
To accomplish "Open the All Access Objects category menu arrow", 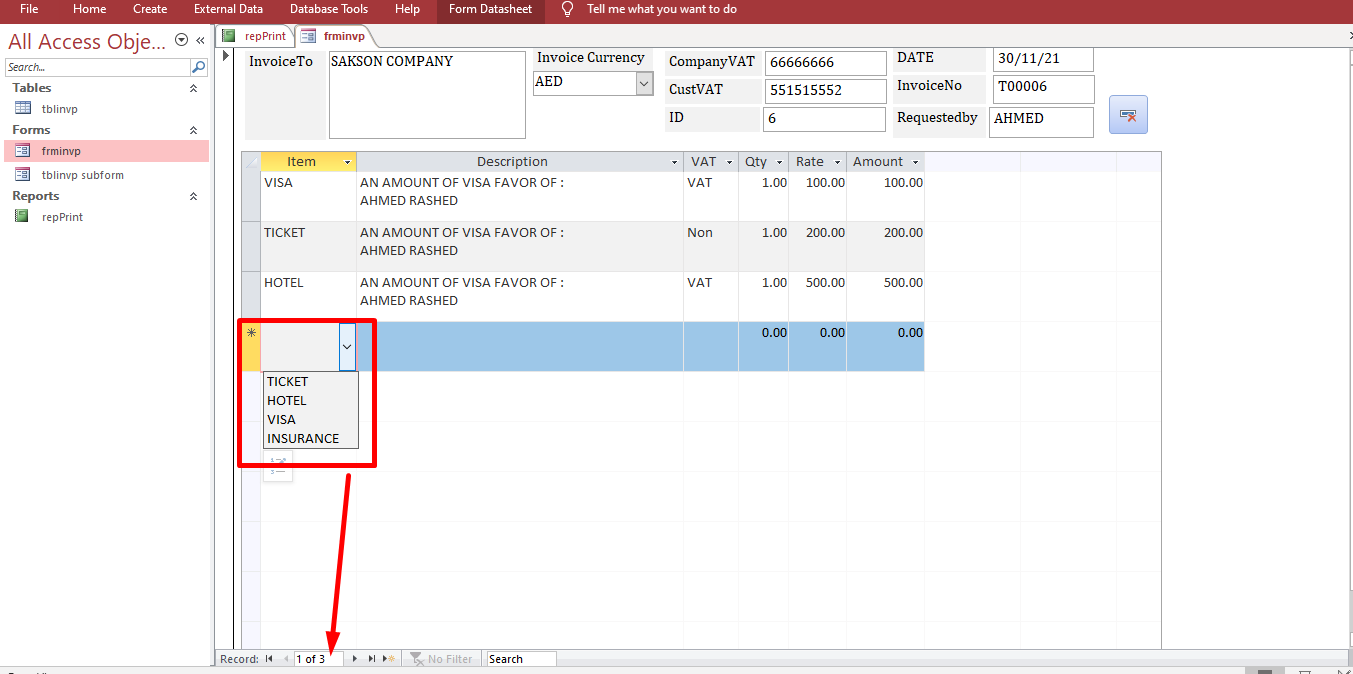I will click(181, 40).
